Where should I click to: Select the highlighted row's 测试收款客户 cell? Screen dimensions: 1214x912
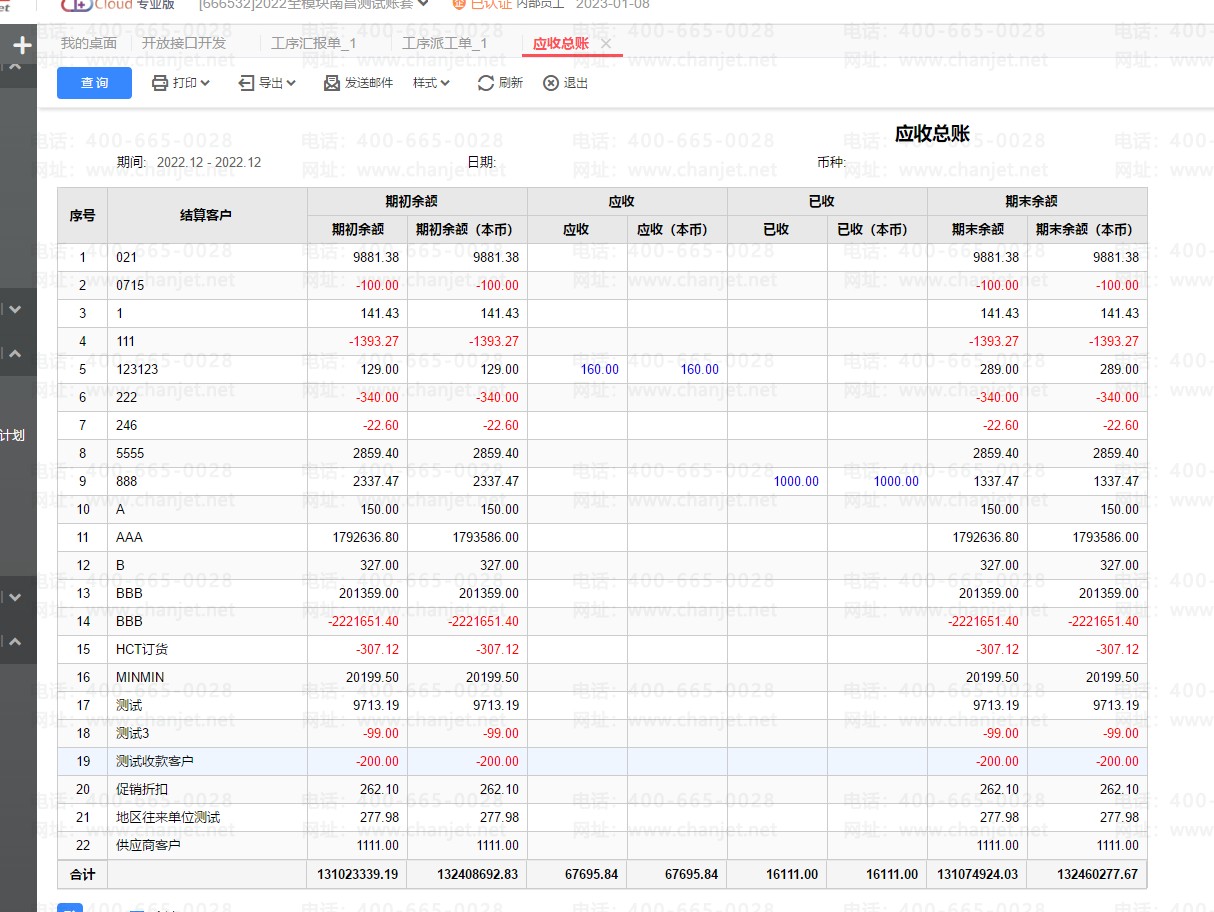(x=207, y=761)
